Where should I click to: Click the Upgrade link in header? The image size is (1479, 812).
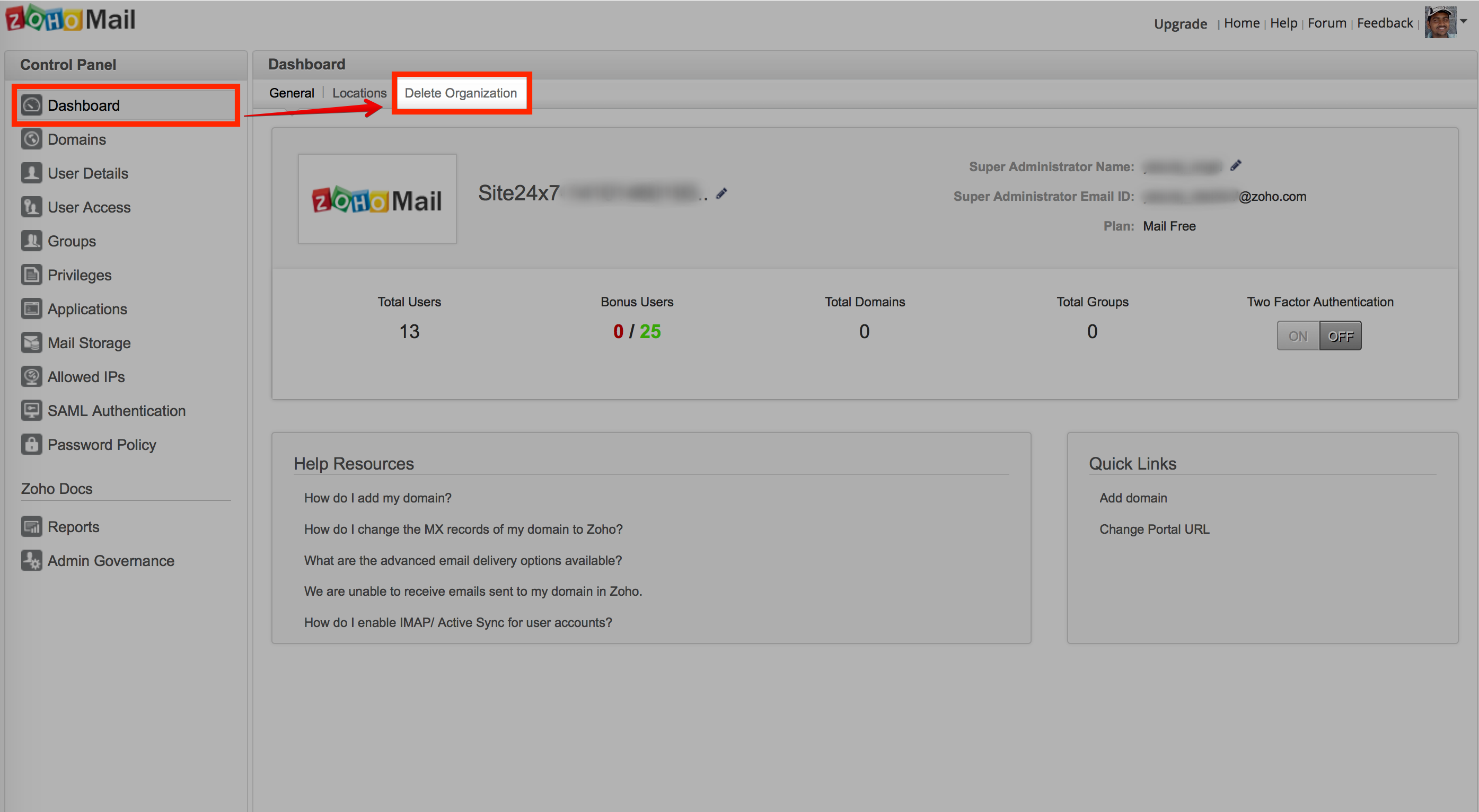click(x=1180, y=23)
